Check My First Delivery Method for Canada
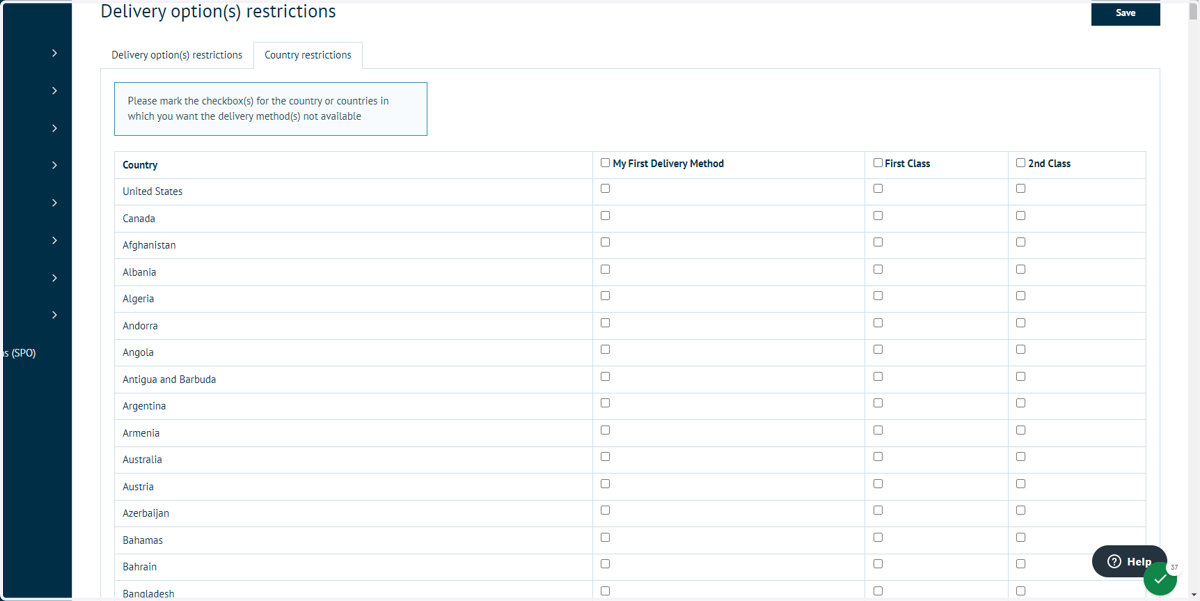 [x=605, y=215]
